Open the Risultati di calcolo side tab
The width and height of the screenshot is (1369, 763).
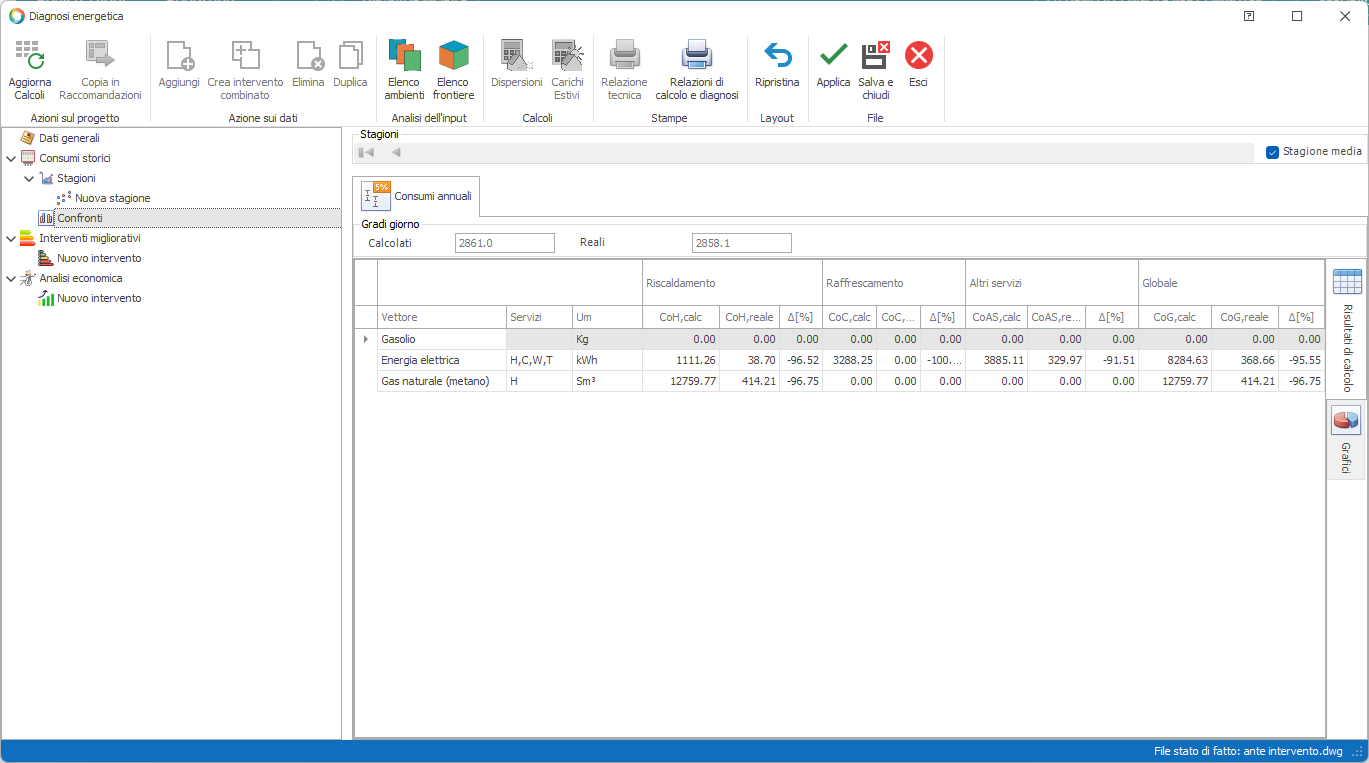[x=1346, y=328]
